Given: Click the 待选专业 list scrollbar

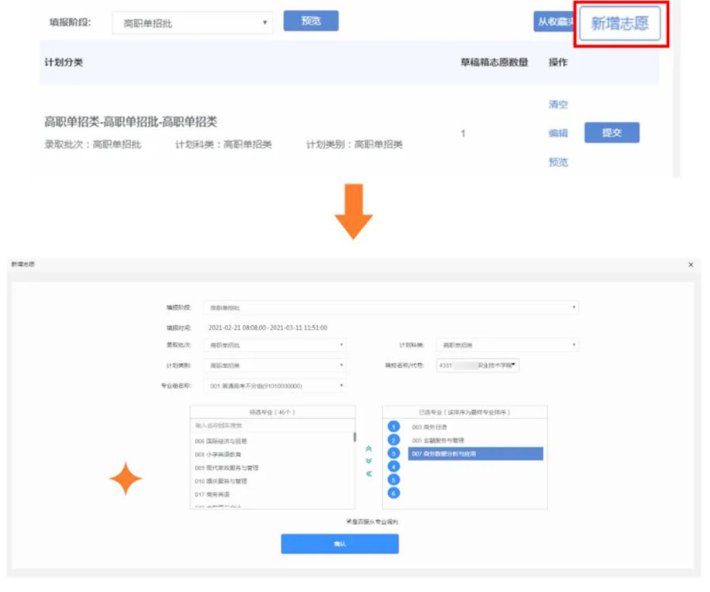Looking at the screenshot, I should [x=354, y=438].
